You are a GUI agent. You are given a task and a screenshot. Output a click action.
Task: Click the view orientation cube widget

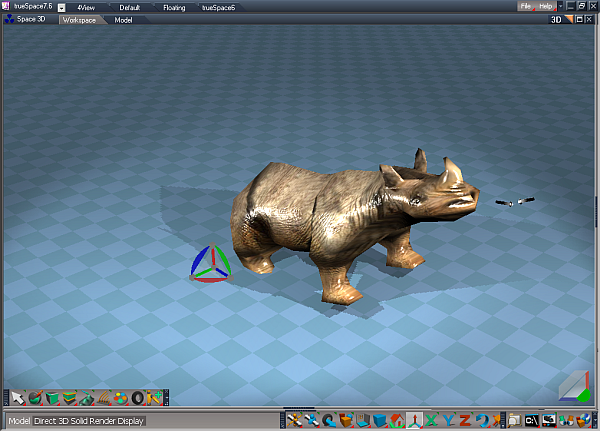[x=575, y=387]
